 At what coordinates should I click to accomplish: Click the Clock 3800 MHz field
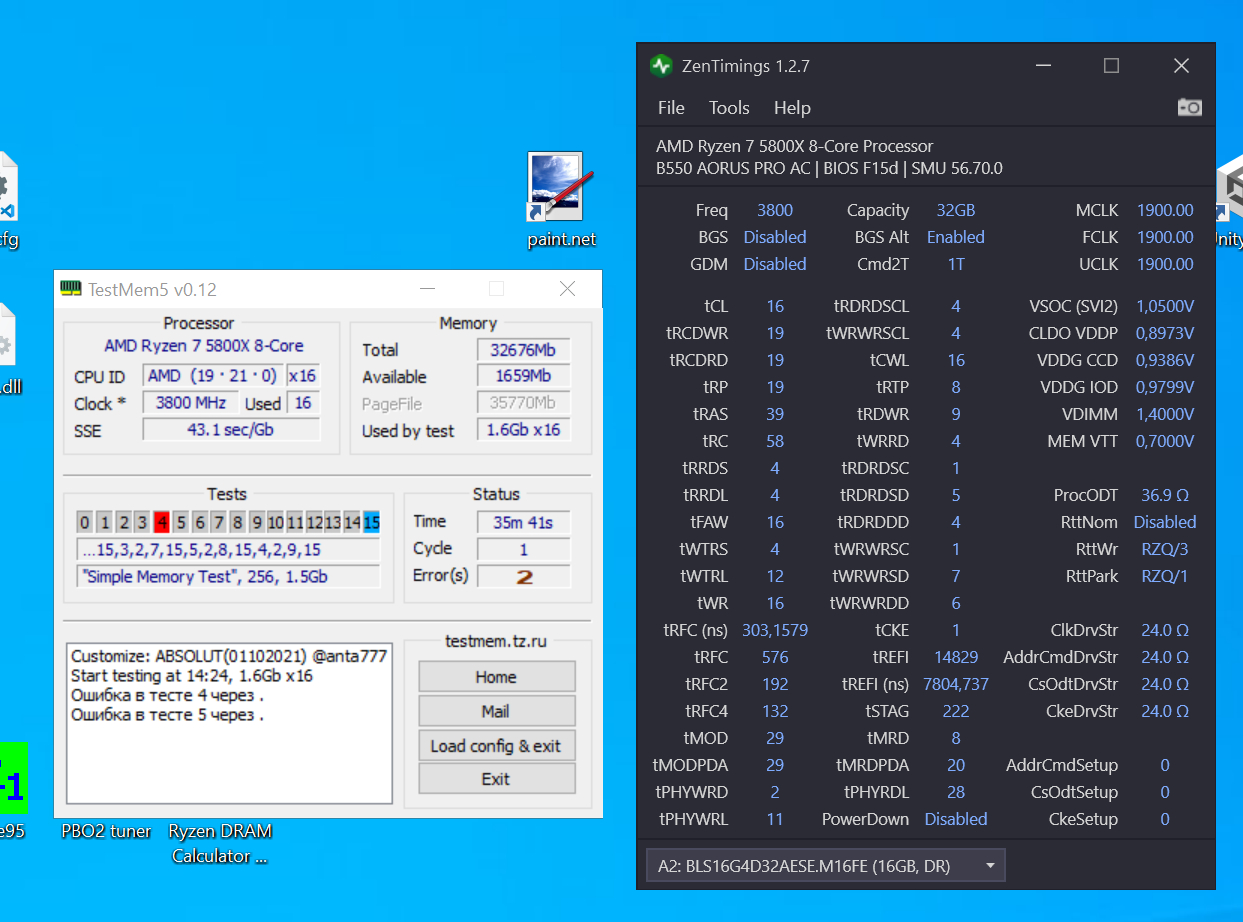(x=190, y=403)
